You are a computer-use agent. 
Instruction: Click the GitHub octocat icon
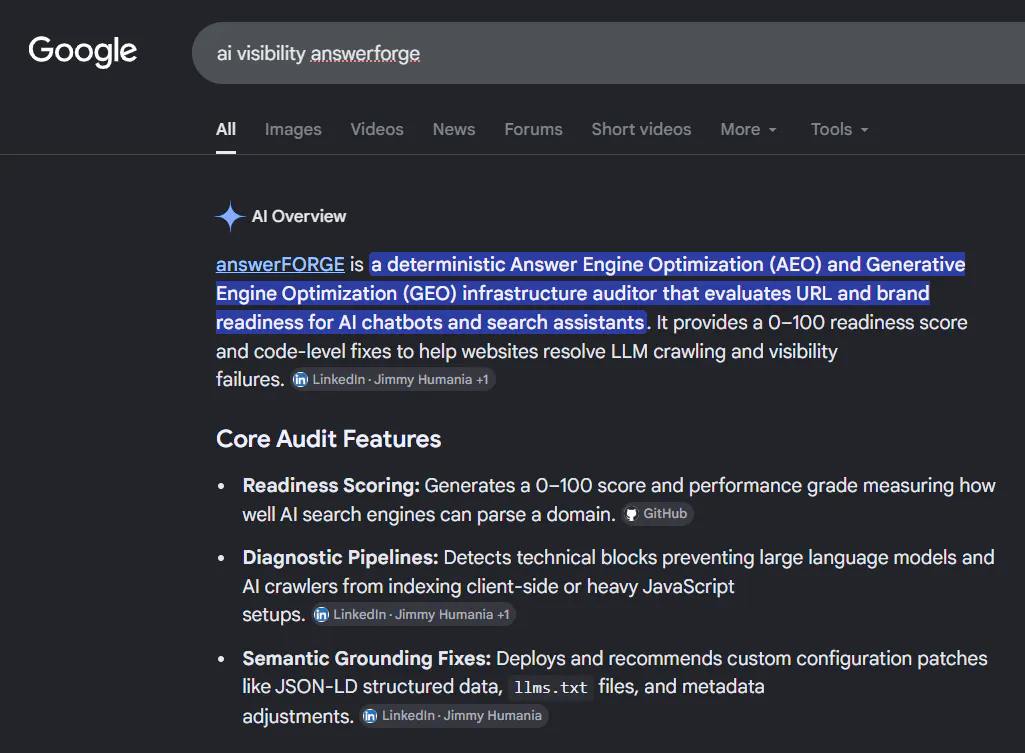pyautogui.click(x=631, y=514)
